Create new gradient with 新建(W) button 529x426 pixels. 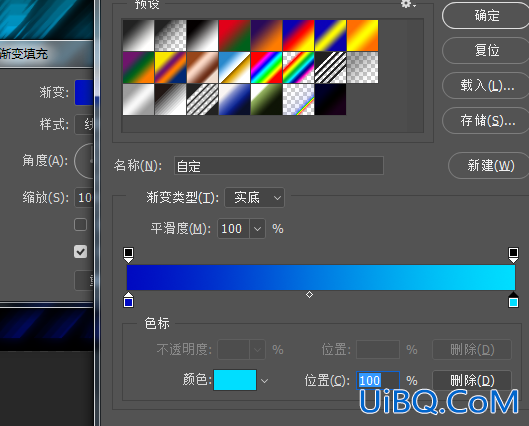(x=489, y=166)
